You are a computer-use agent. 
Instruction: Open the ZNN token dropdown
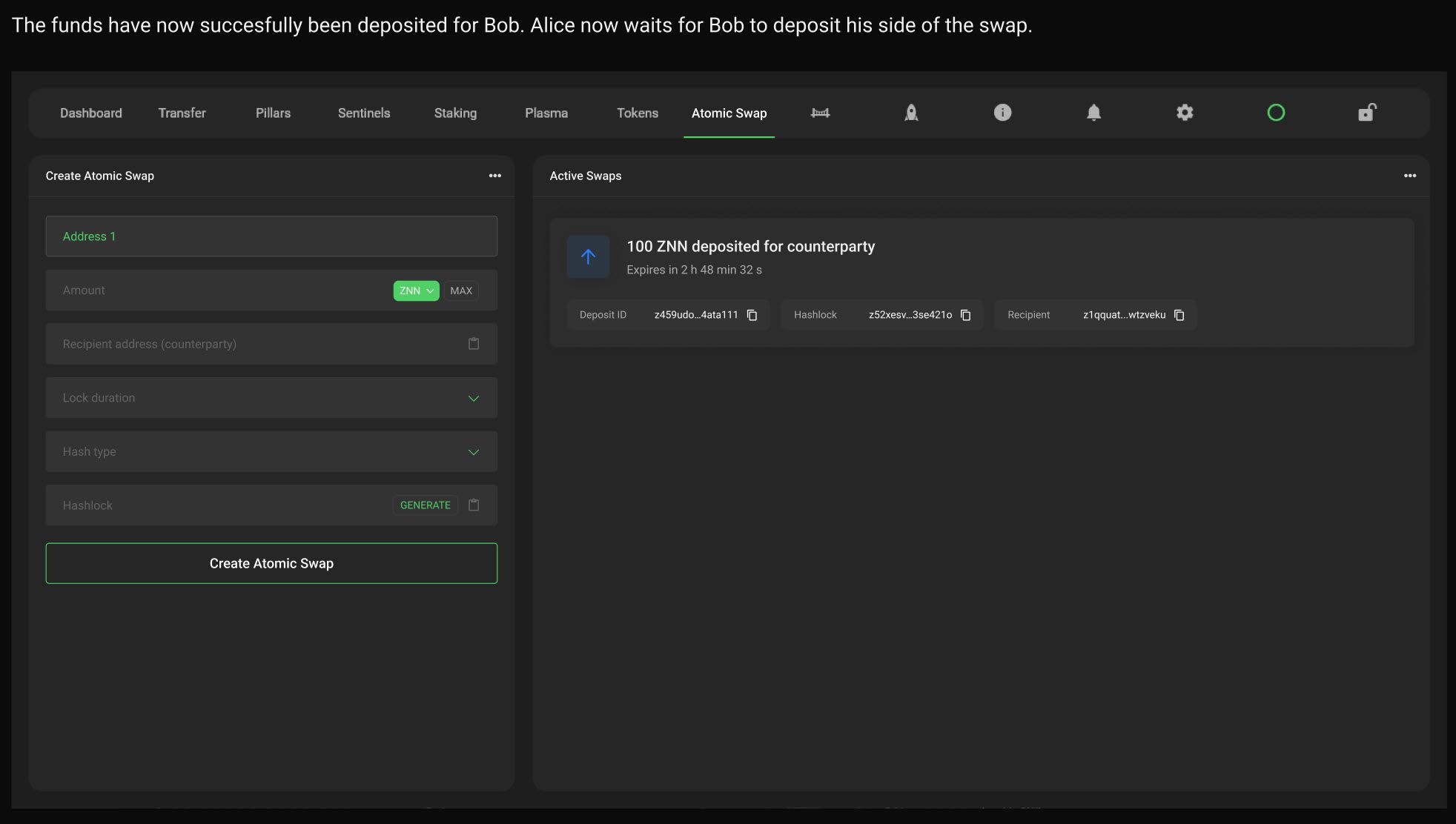416,290
